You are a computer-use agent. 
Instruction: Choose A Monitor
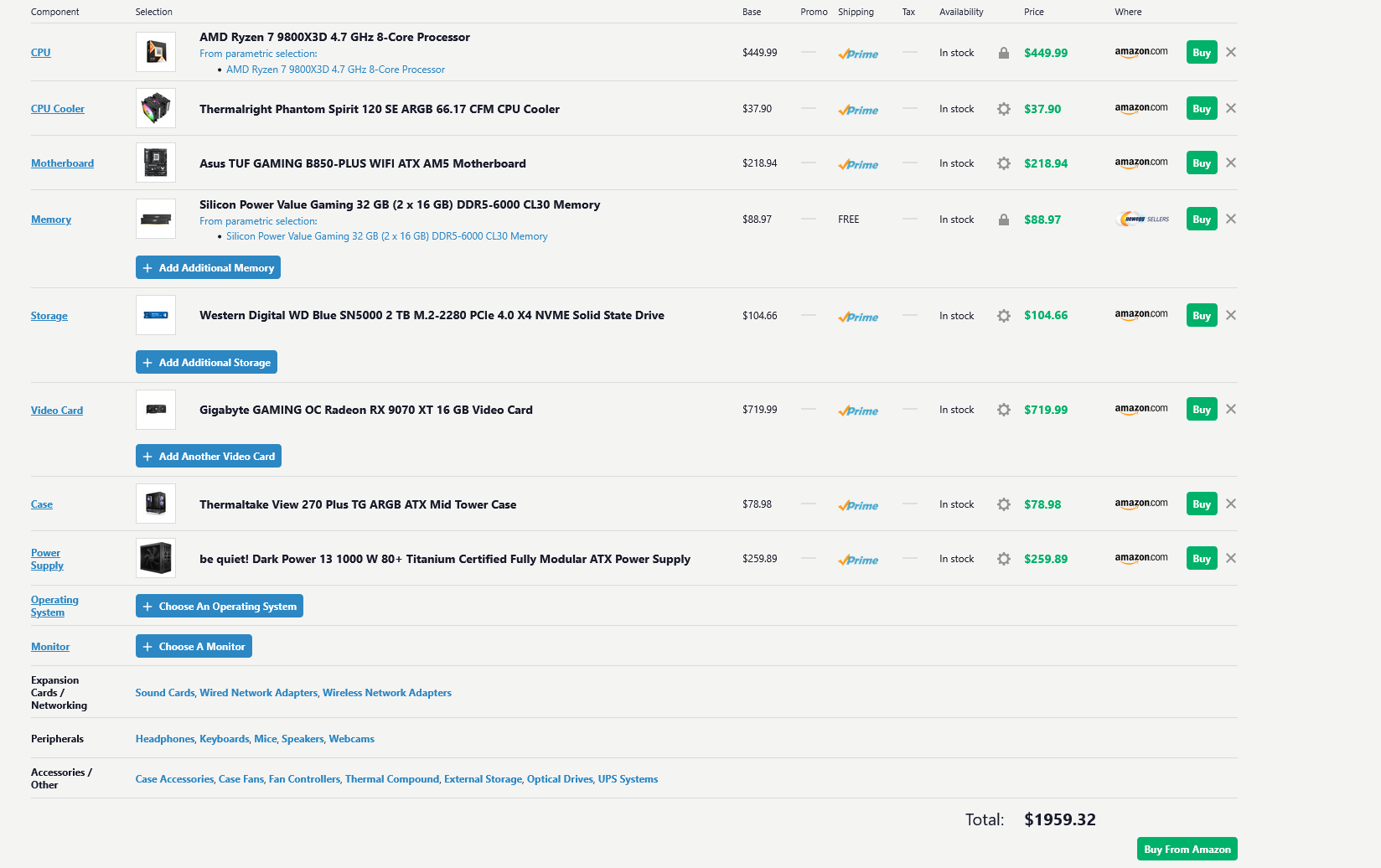click(x=194, y=646)
